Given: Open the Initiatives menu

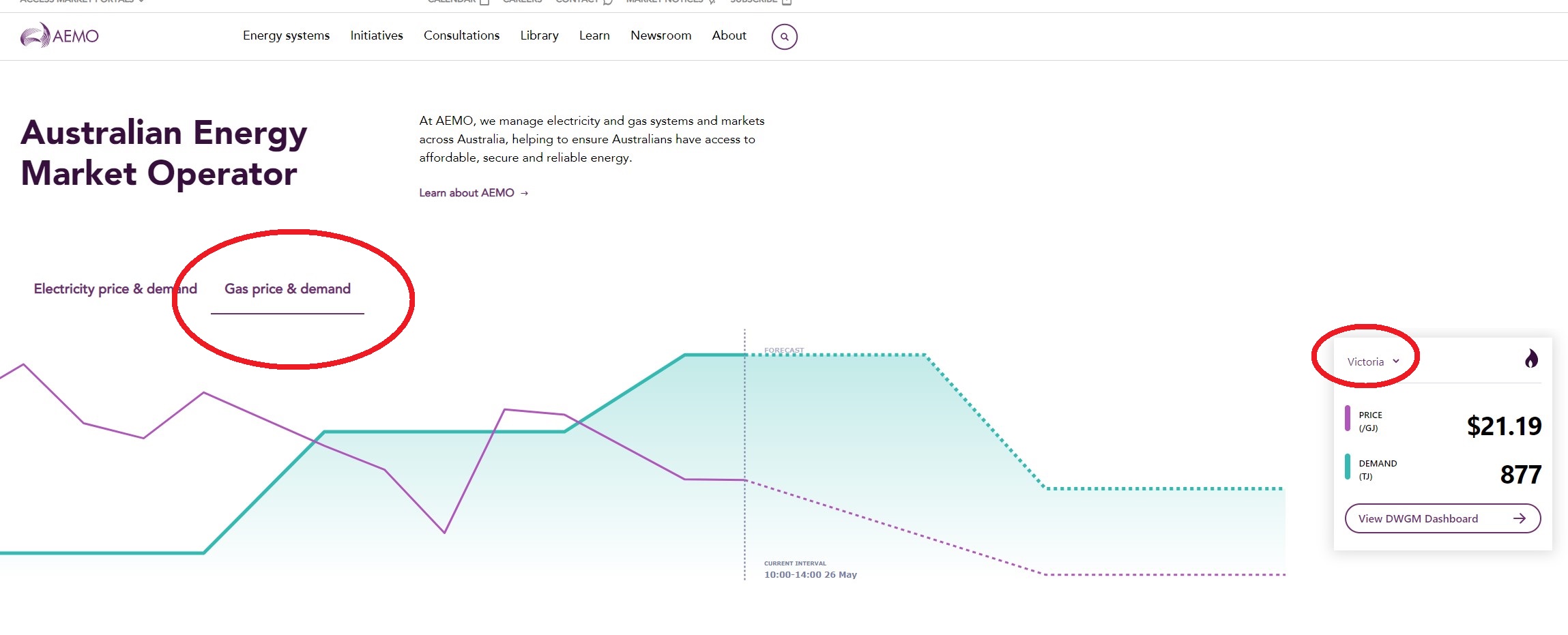Looking at the screenshot, I should click(x=376, y=35).
